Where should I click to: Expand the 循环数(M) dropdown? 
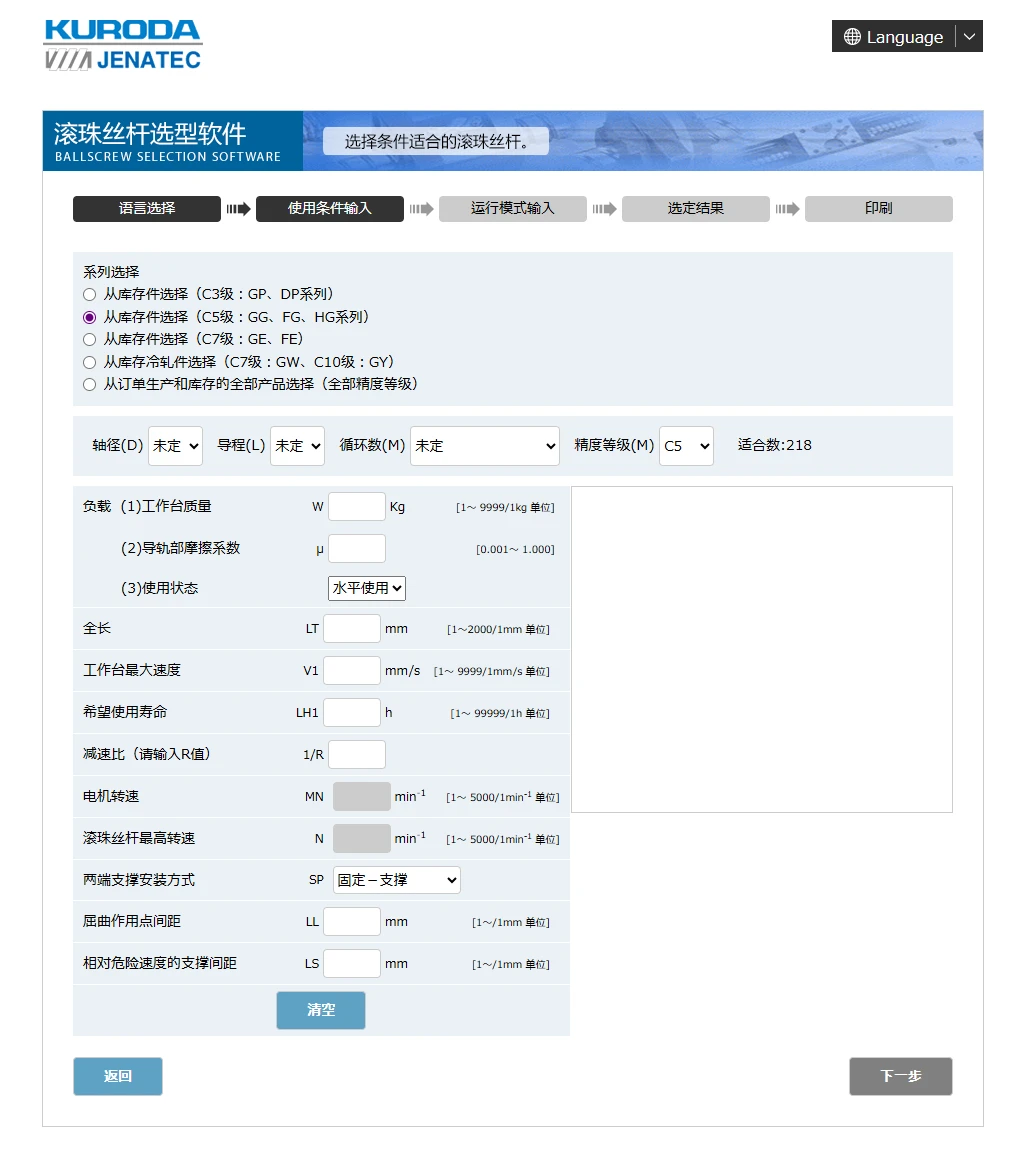tap(484, 446)
